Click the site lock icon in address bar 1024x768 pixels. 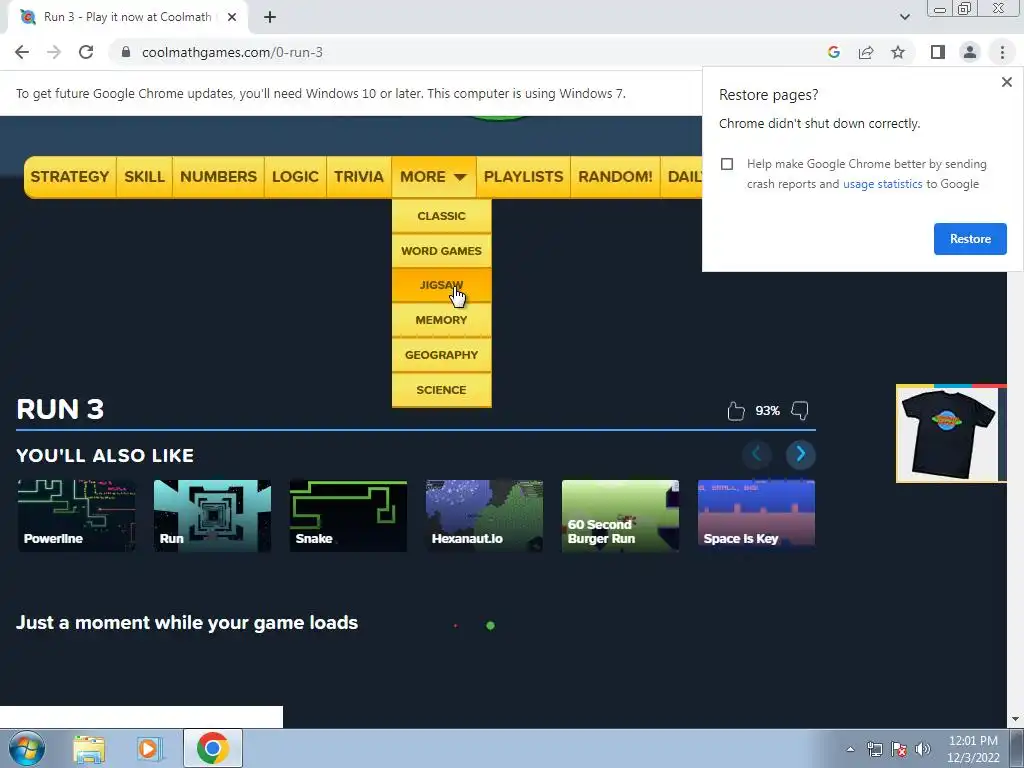[x=126, y=52]
